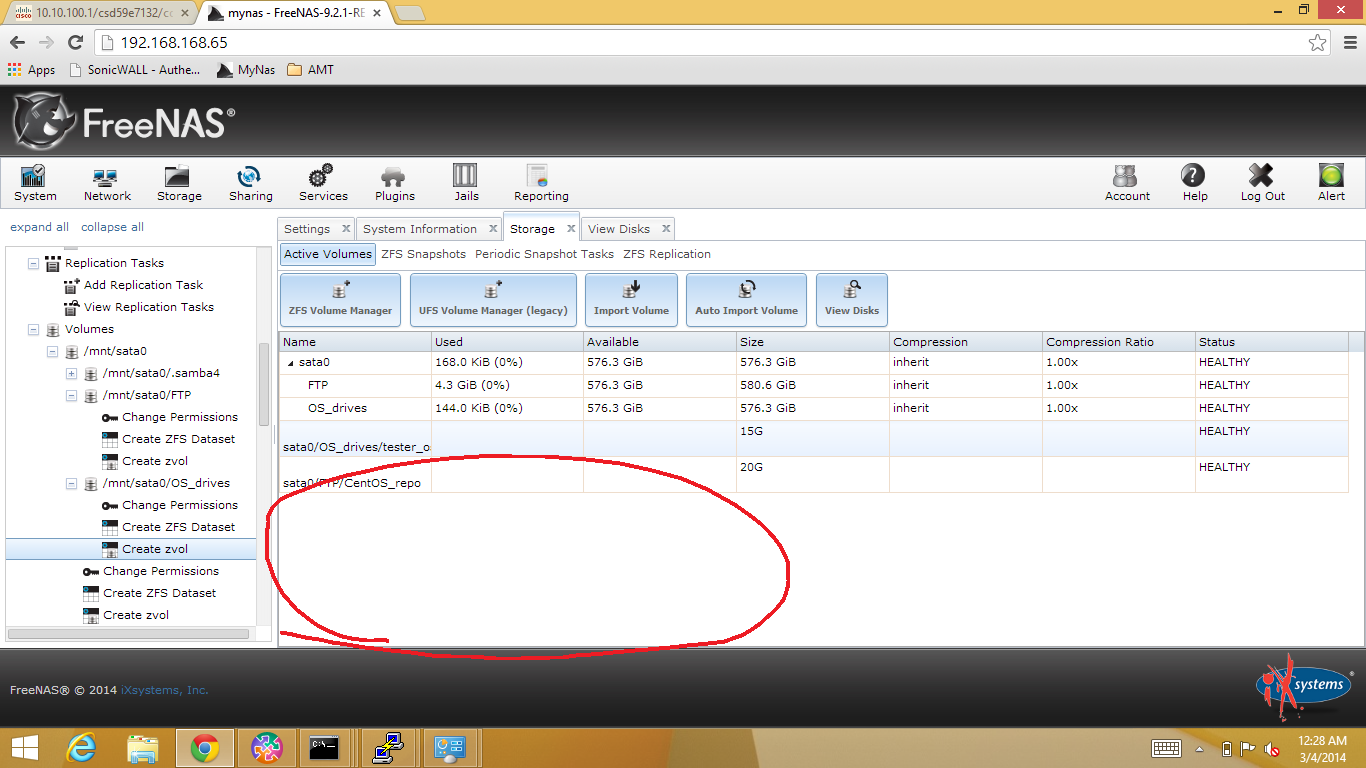This screenshot has height=768, width=1366.
Task: Switch to the System Information tab
Action: click(x=419, y=229)
